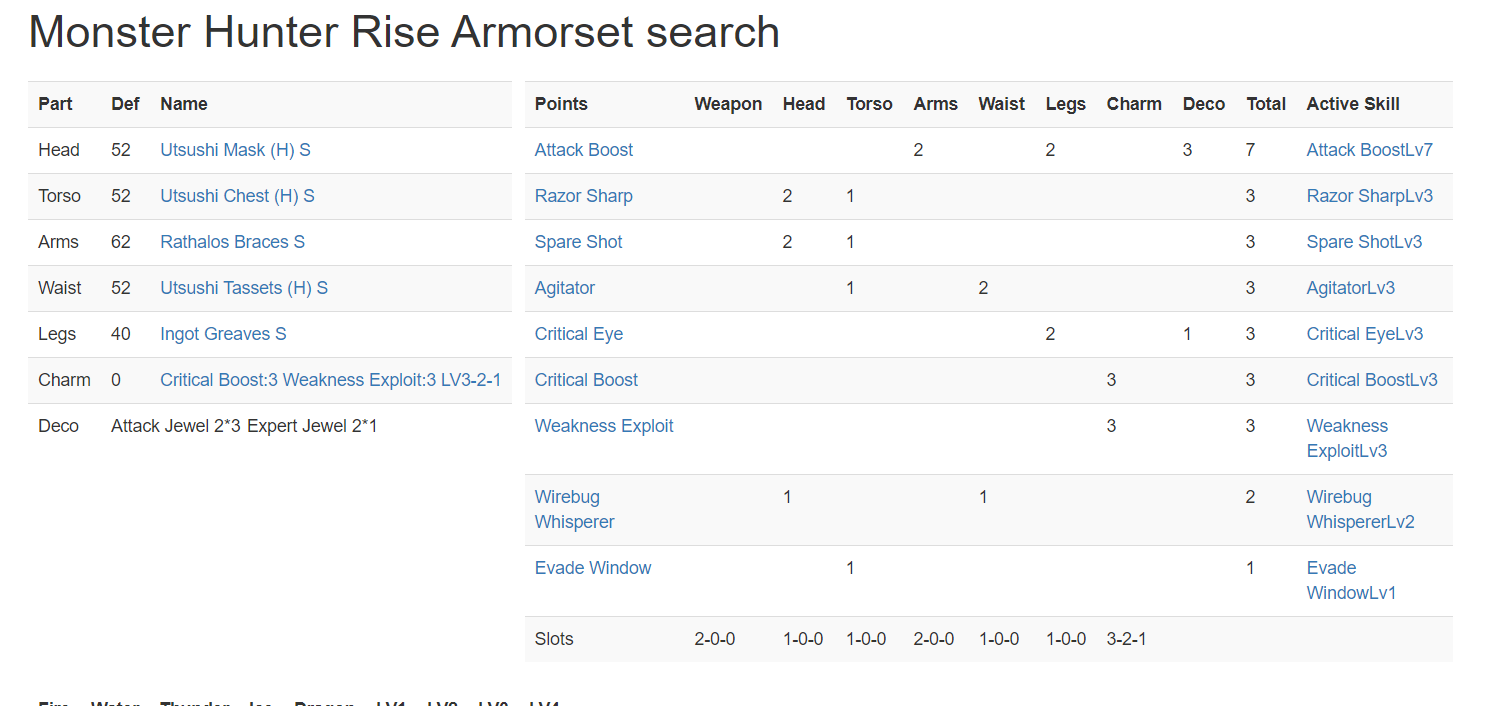
Task: Open Wirebug Whisperer in the Points column
Action: click(575, 509)
